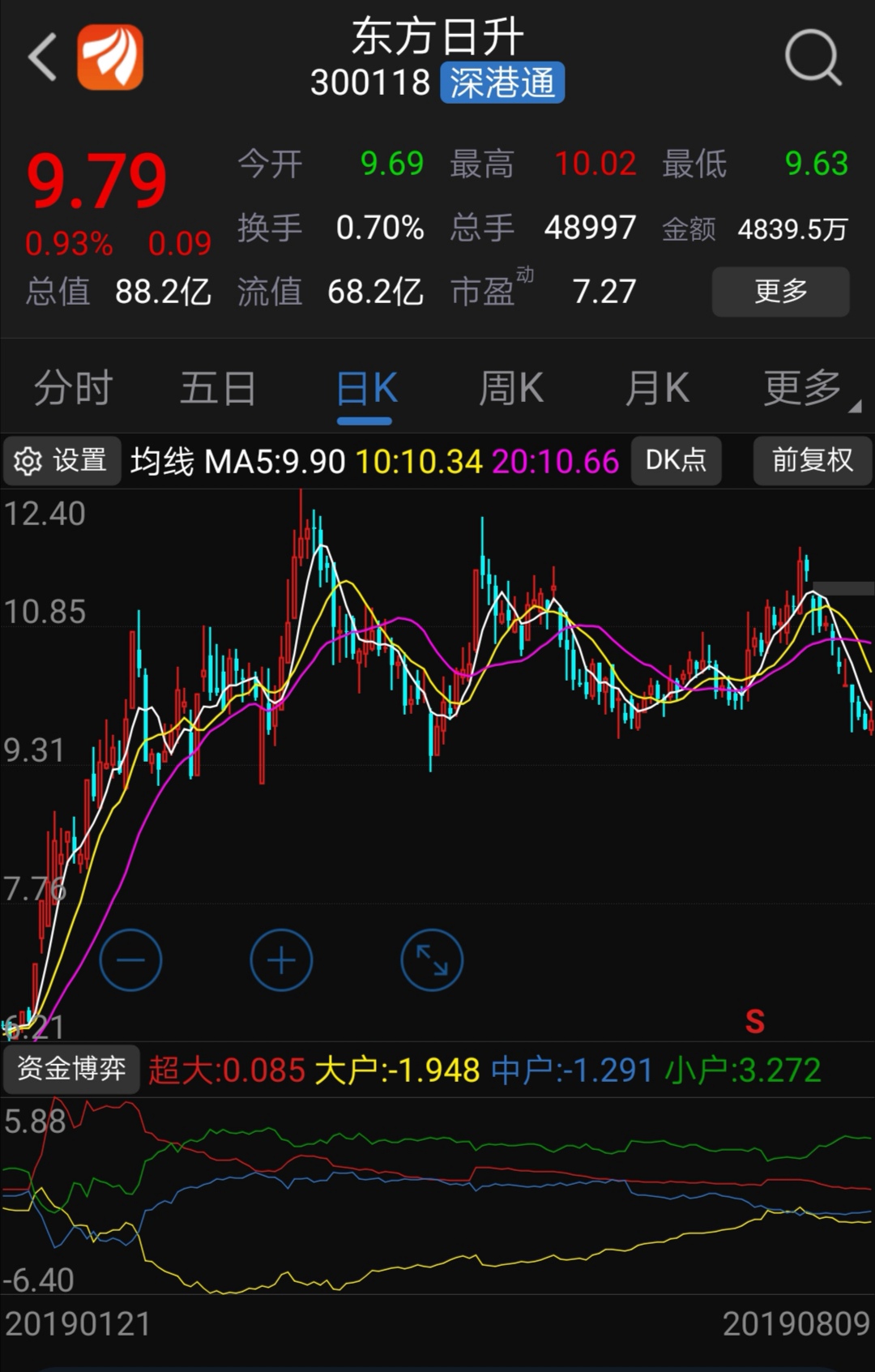
Task: Tap 市盈 value 7.27
Action: coord(604,292)
